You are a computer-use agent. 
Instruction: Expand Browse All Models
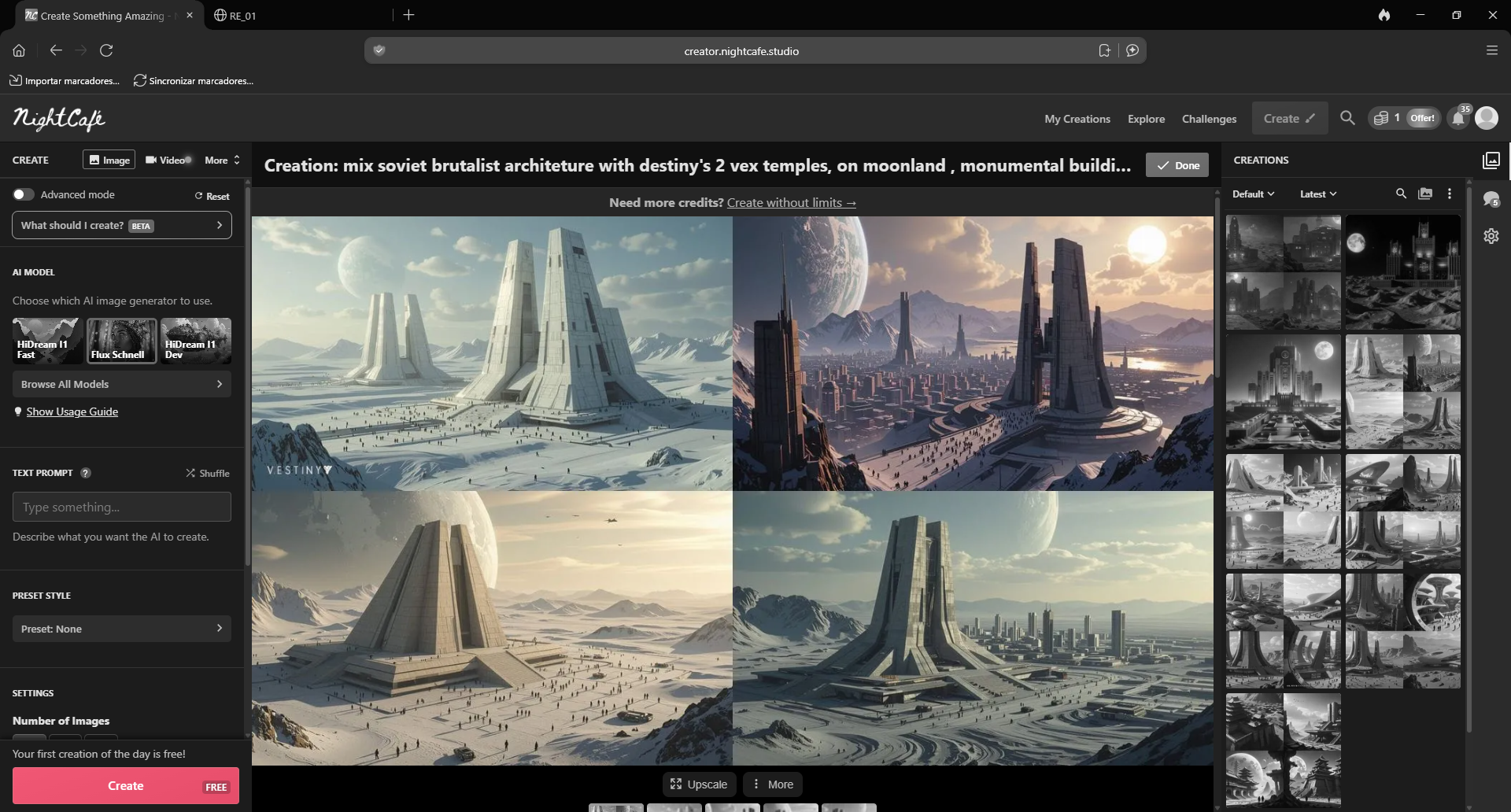tap(121, 384)
